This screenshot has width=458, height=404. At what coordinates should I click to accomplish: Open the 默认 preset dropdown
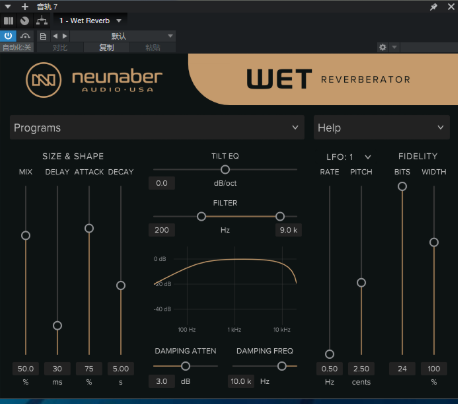coord(123,36)
